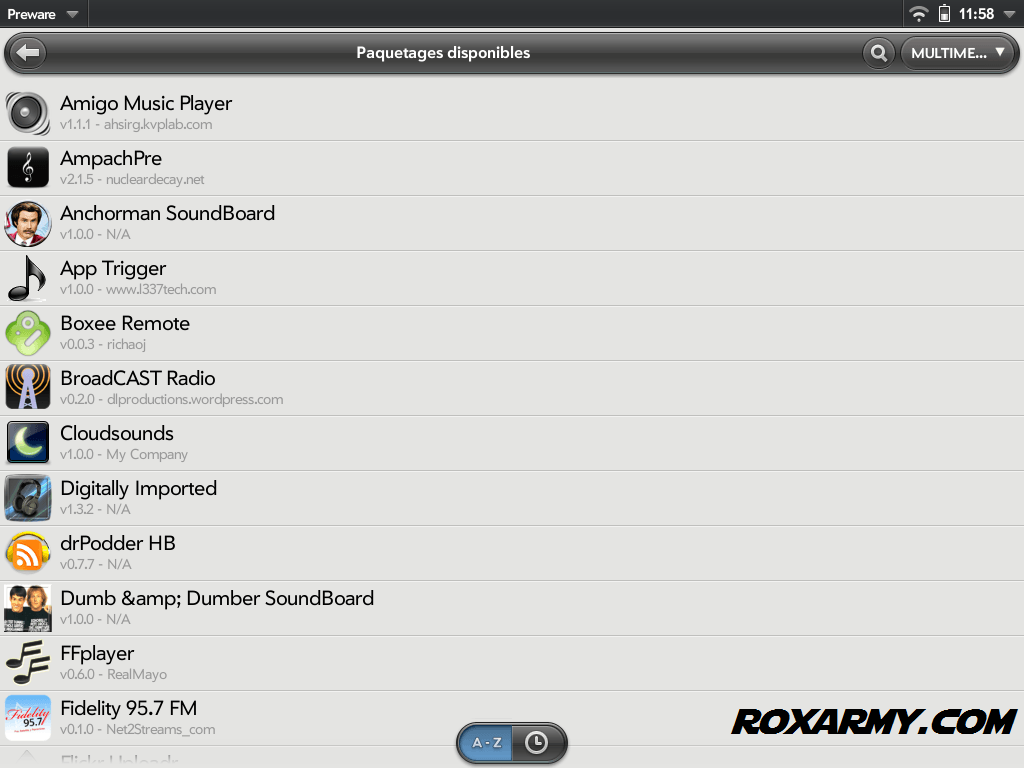Sort packages by date with clock toggle

click(537, 743)
